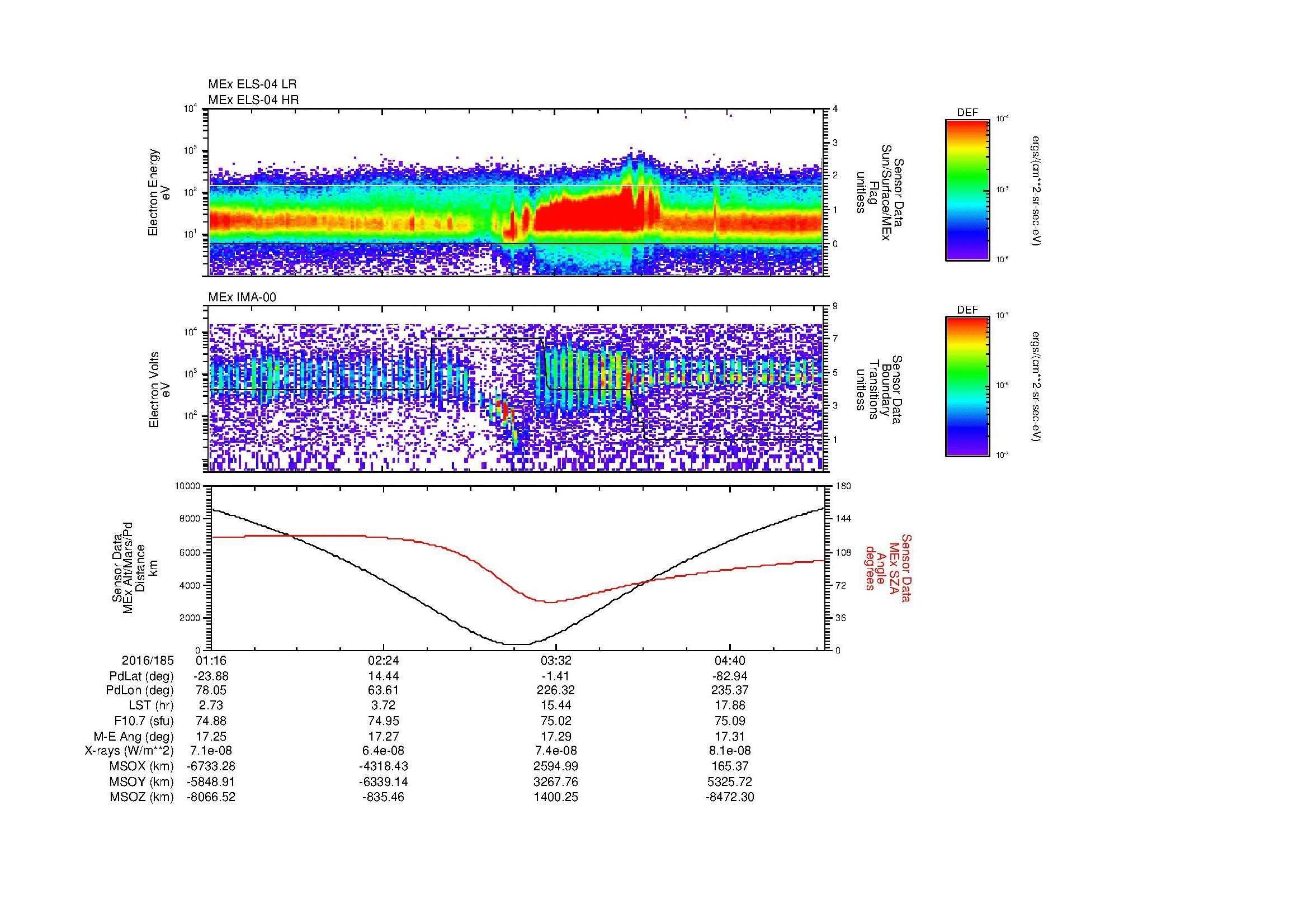Click the PdLat value "-82.94"

[x=729, y=676]
